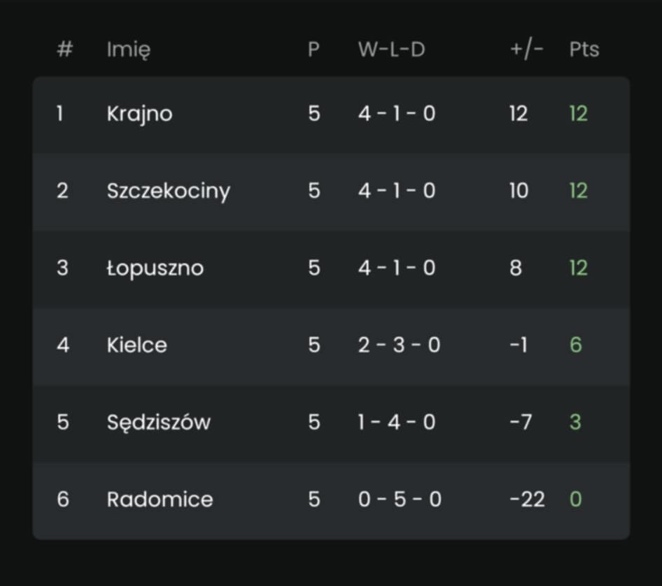662x586 pixels.
Task: Click the Kielce team name
Action: (137, 345)
